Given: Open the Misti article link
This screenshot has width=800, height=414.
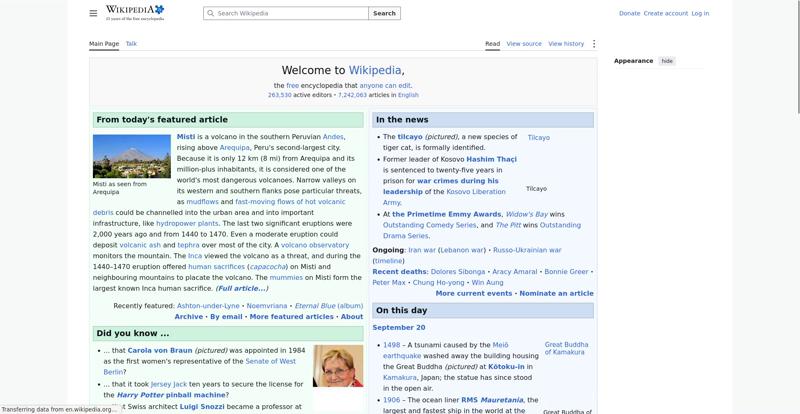Looking at the screenshot, I should 186,137.
